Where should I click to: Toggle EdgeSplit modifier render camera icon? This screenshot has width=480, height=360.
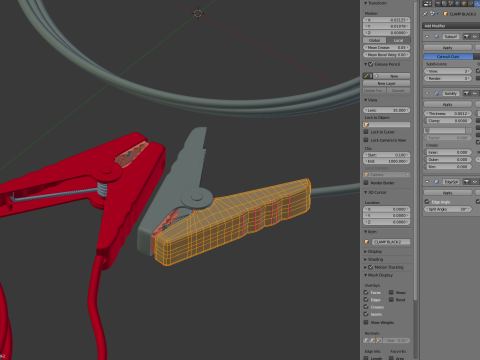467,182
